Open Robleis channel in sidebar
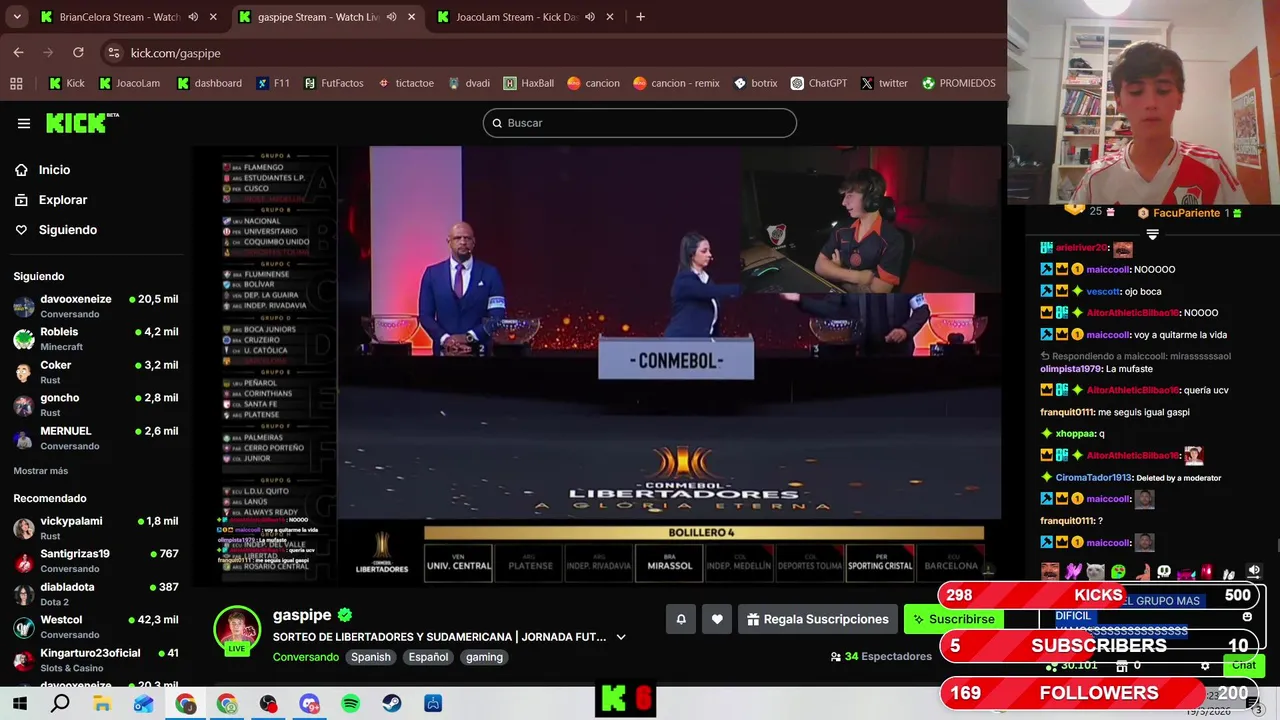This screenshot has height=720, width=1280. 96,339
